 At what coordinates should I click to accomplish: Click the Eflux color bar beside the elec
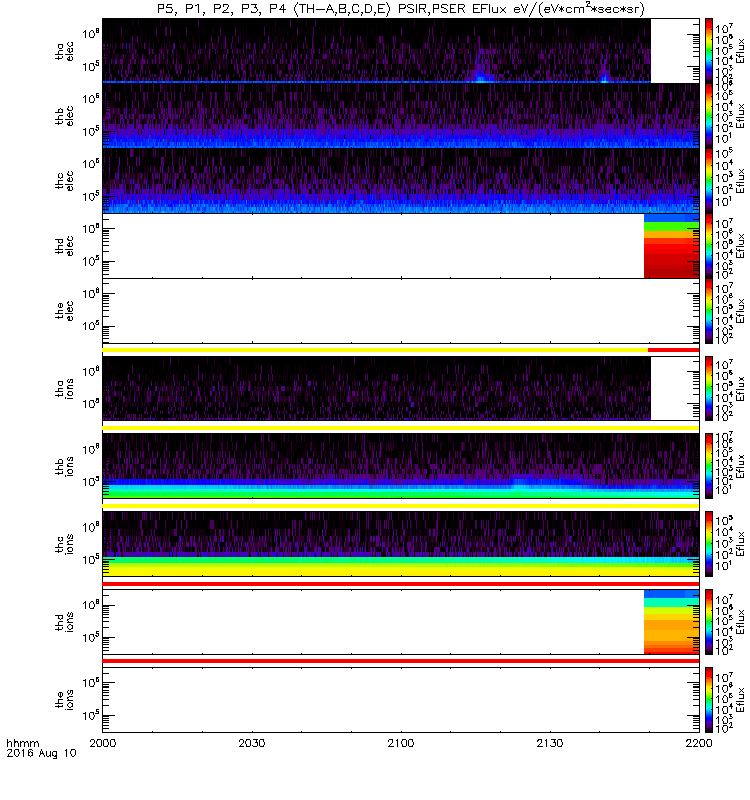(709, 311)
